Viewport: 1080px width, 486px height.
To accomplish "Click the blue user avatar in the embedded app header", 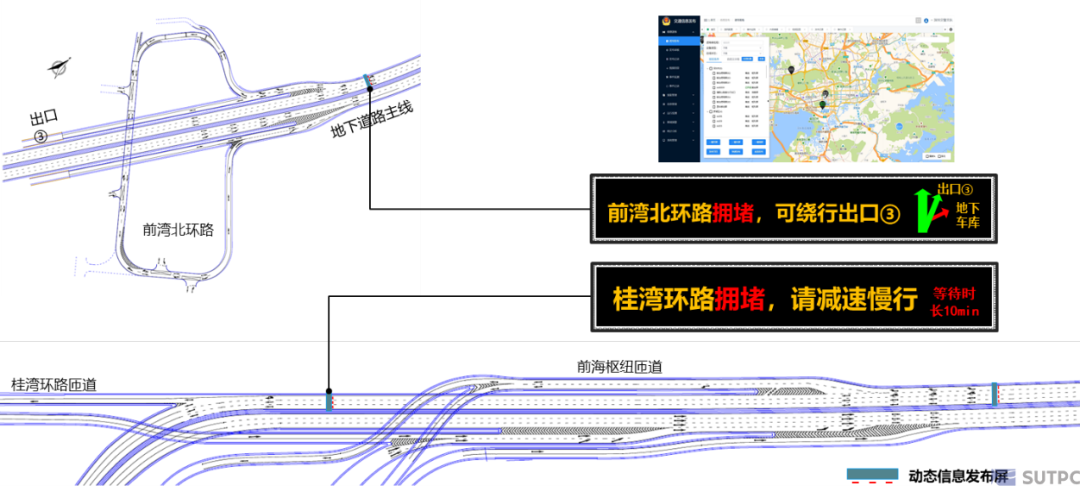I will [x=926, y=21].
